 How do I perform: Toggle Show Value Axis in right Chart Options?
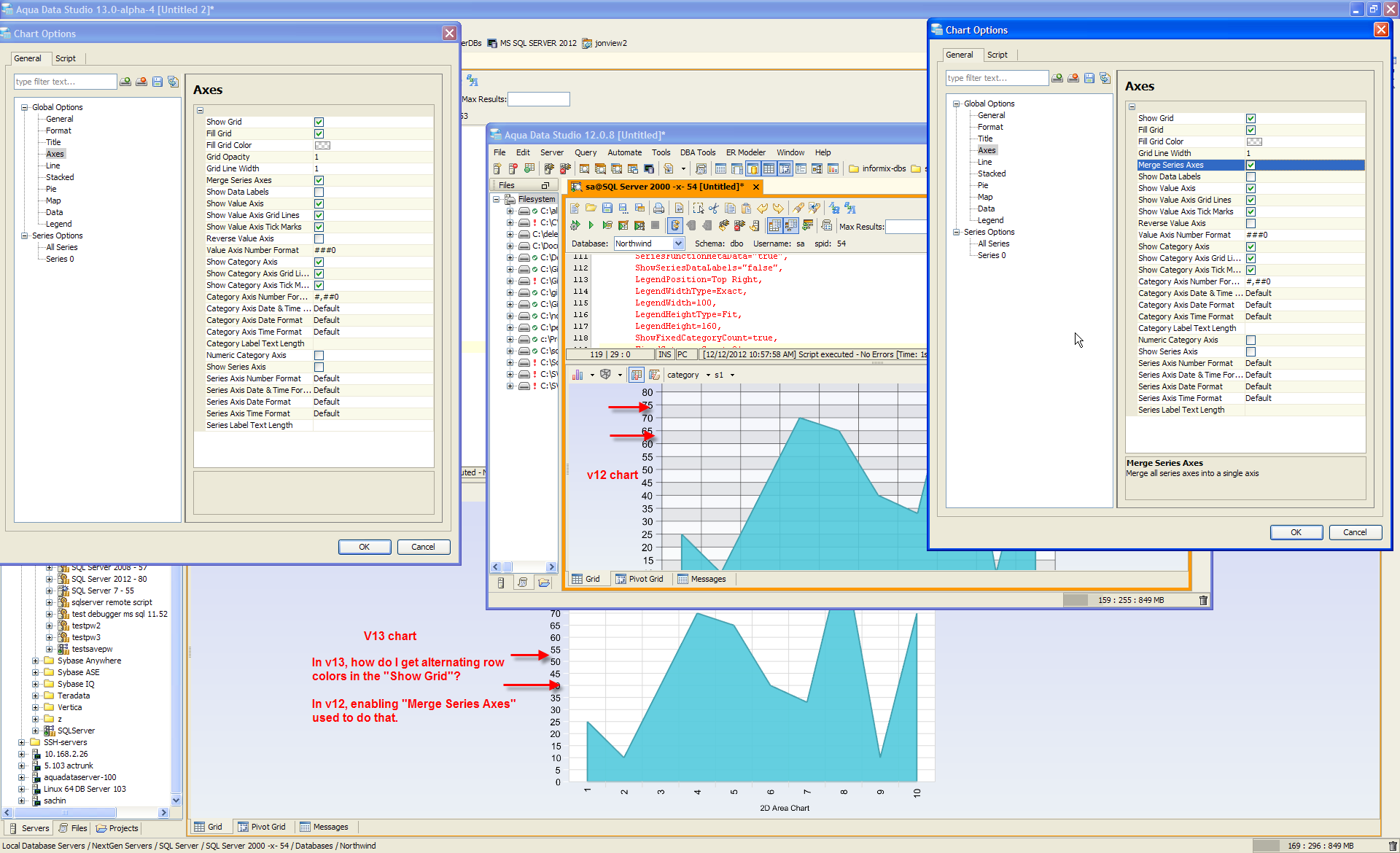(1251, 188)
